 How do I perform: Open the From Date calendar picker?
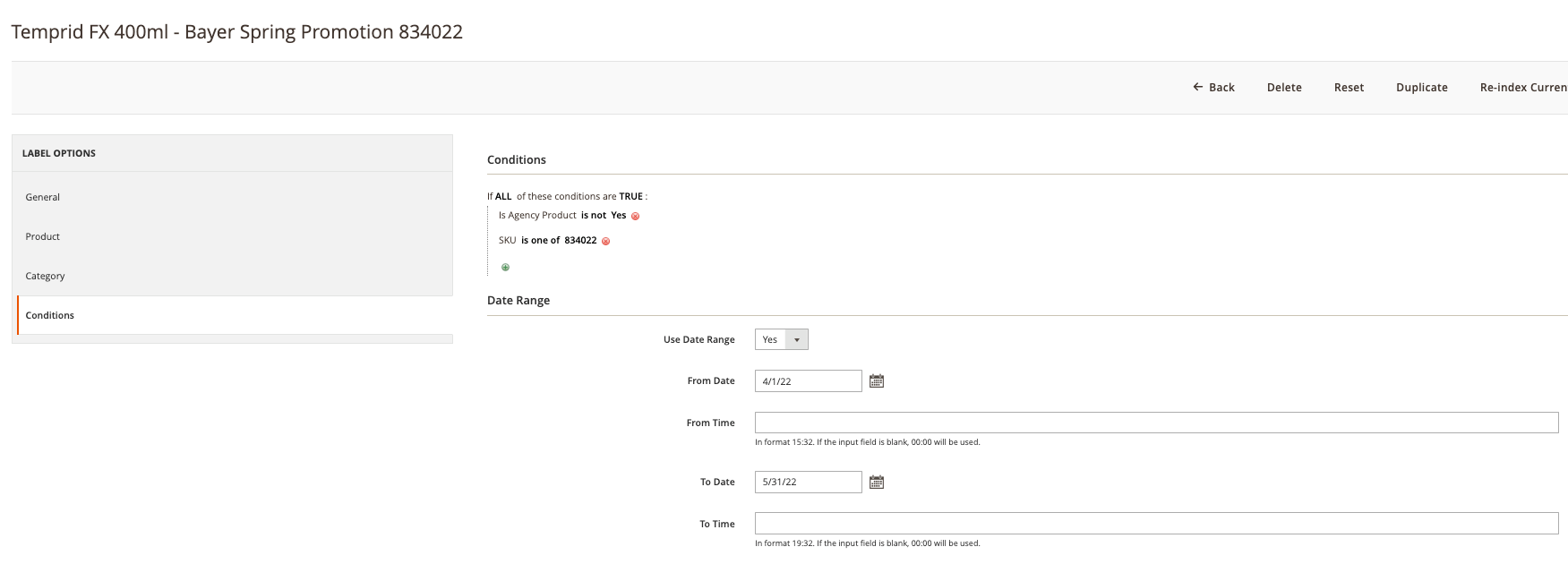(x=877, y=381)
